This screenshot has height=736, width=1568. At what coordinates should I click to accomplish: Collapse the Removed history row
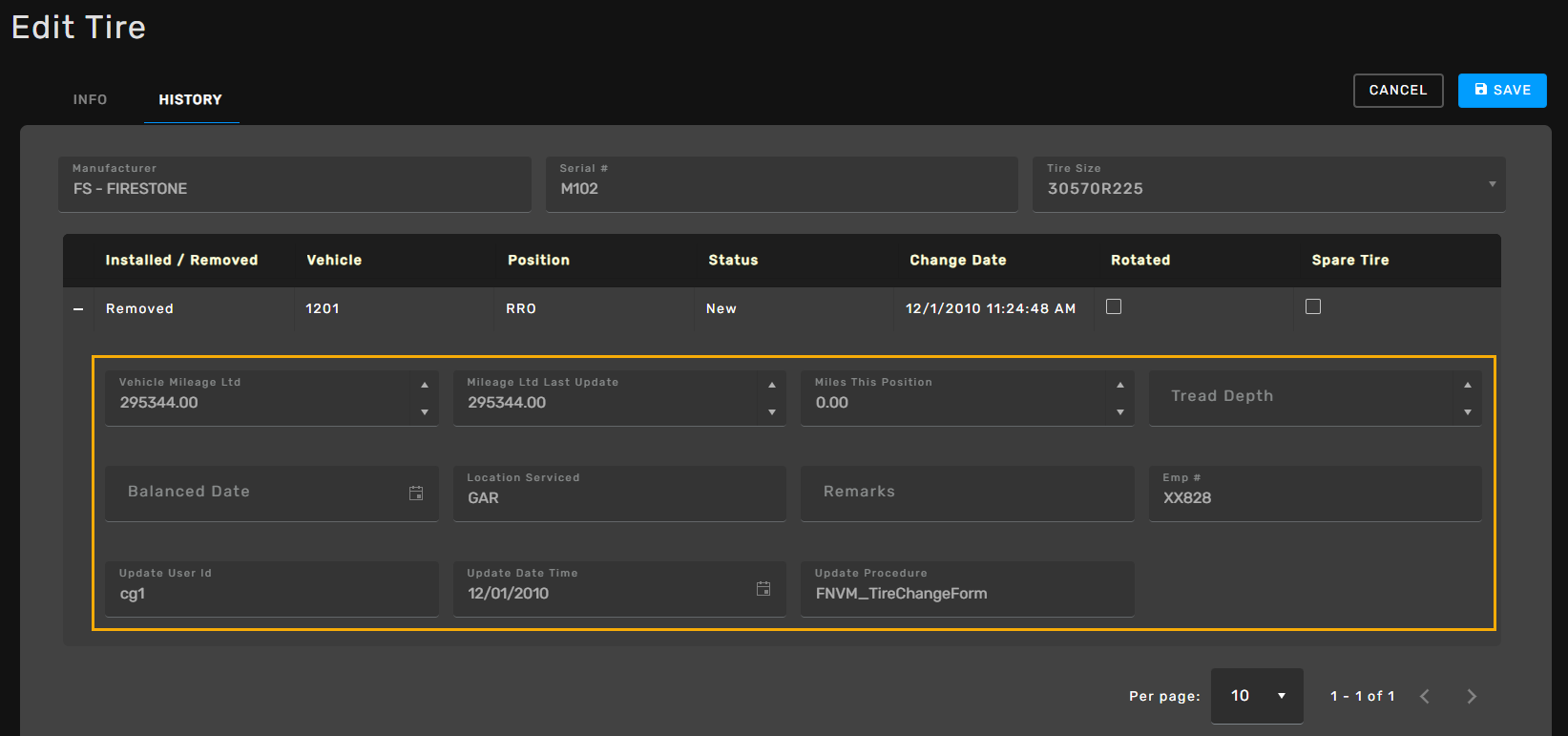78,309
